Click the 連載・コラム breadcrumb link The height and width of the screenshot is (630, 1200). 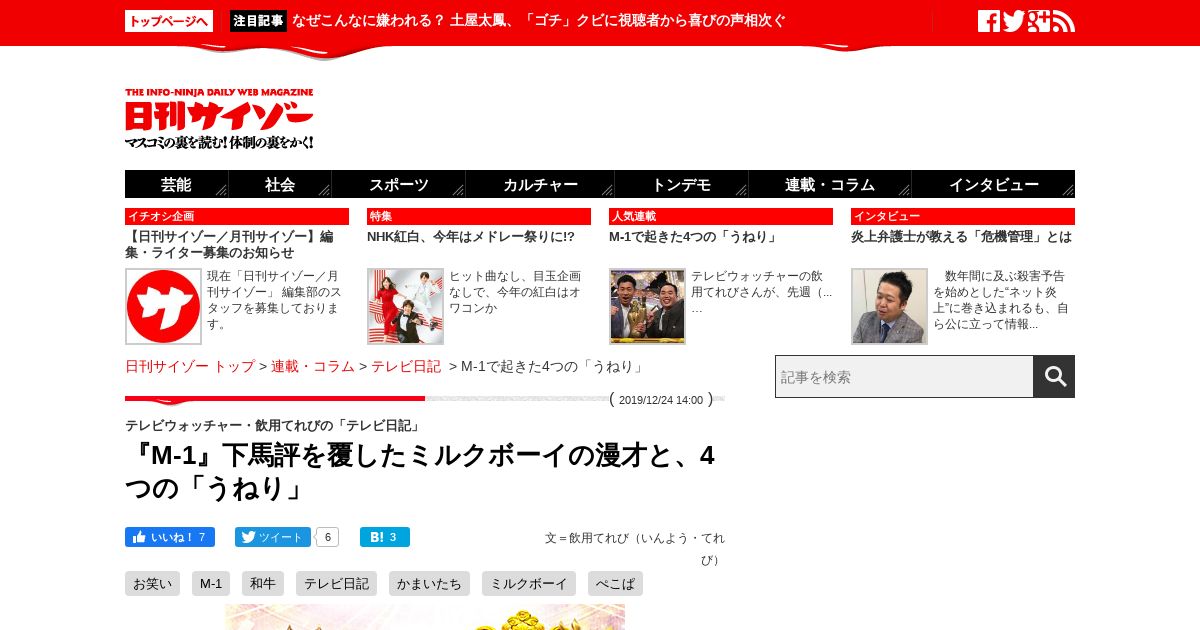[x=313, y=366]
